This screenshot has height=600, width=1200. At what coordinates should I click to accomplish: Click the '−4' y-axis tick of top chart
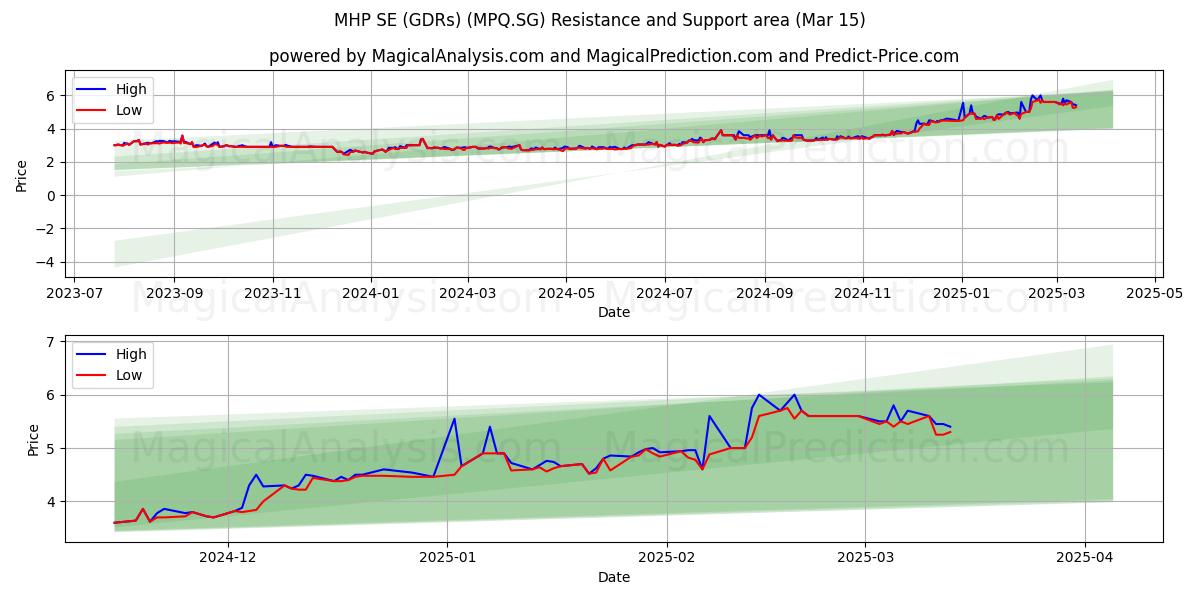coord(47,262)
